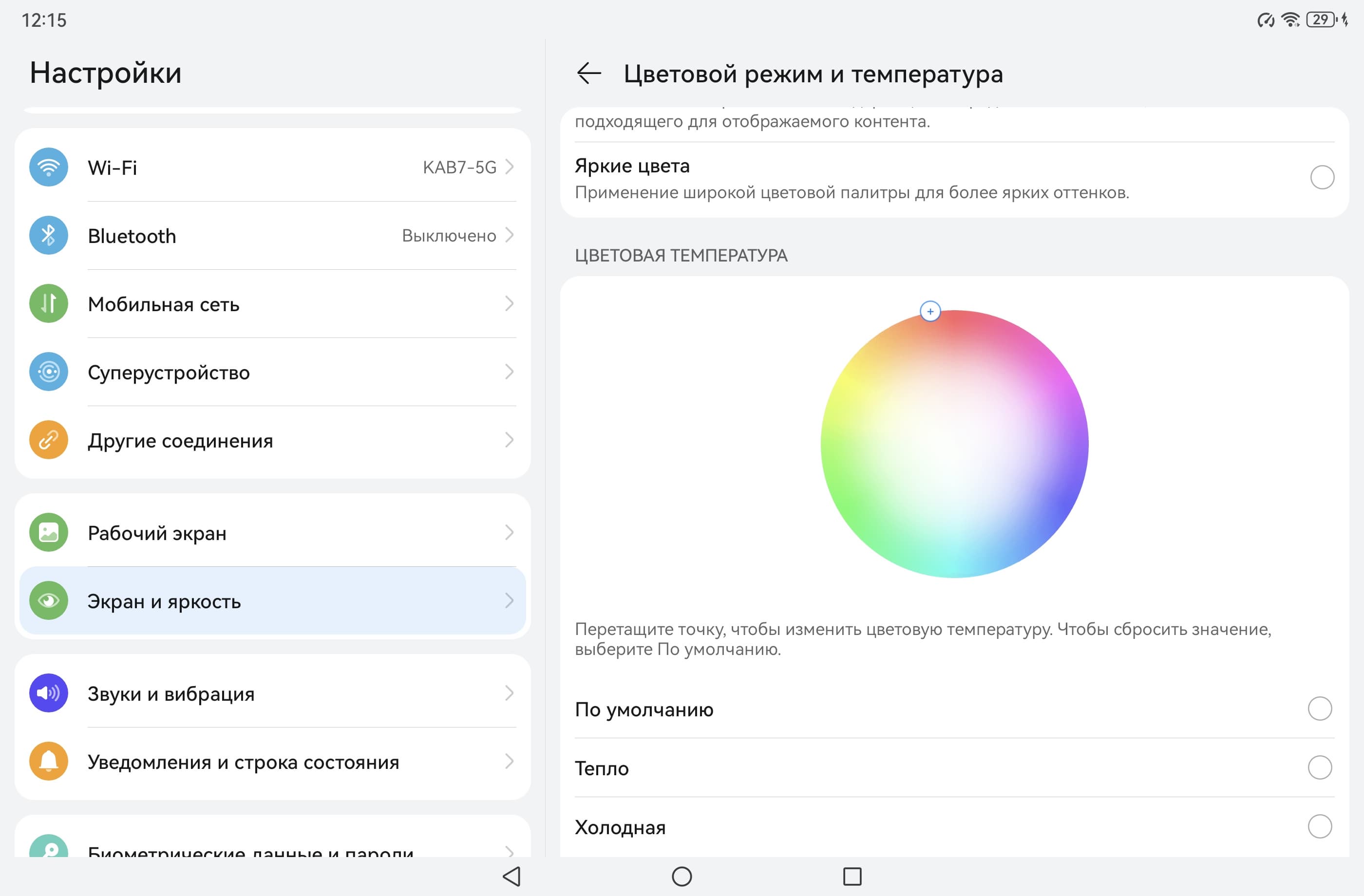Open the Мобильная сеть green icon

49,304
